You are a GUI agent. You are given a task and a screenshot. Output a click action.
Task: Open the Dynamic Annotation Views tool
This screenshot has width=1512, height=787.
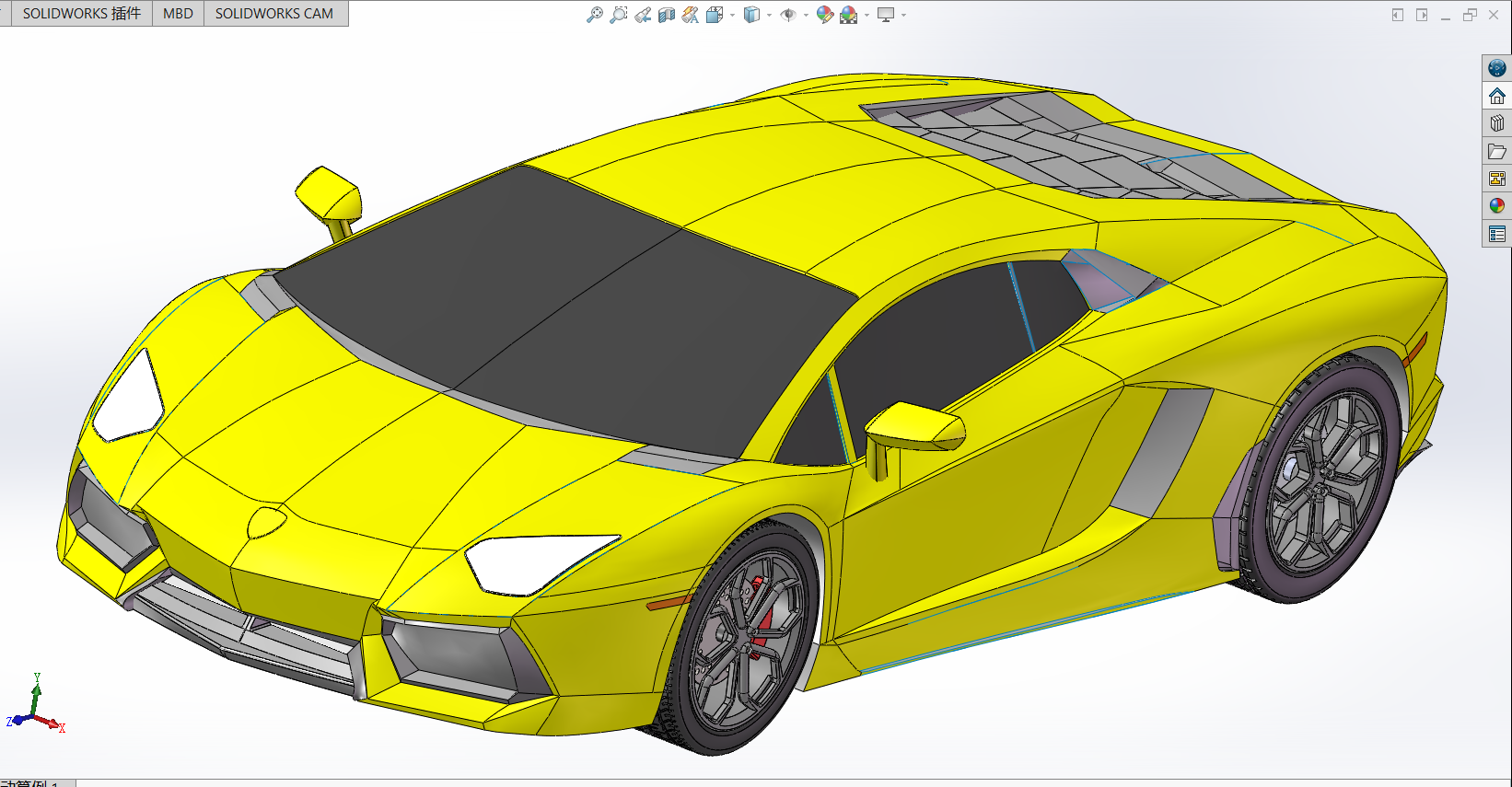691,15
